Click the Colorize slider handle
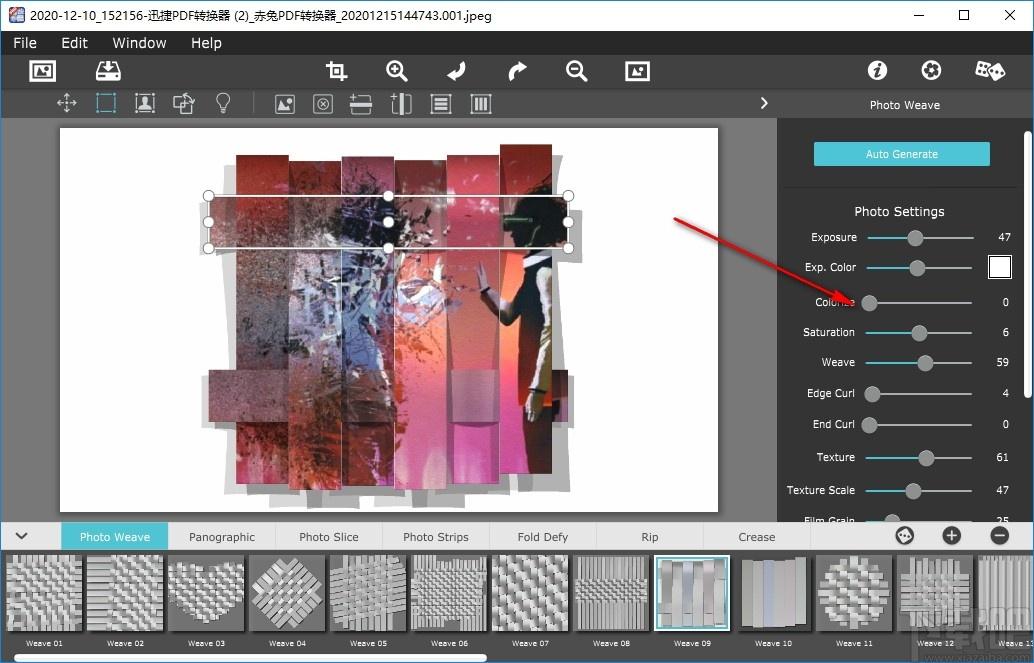The height and width of the screenshot is (663, 1034). click(x=869, y=303)
